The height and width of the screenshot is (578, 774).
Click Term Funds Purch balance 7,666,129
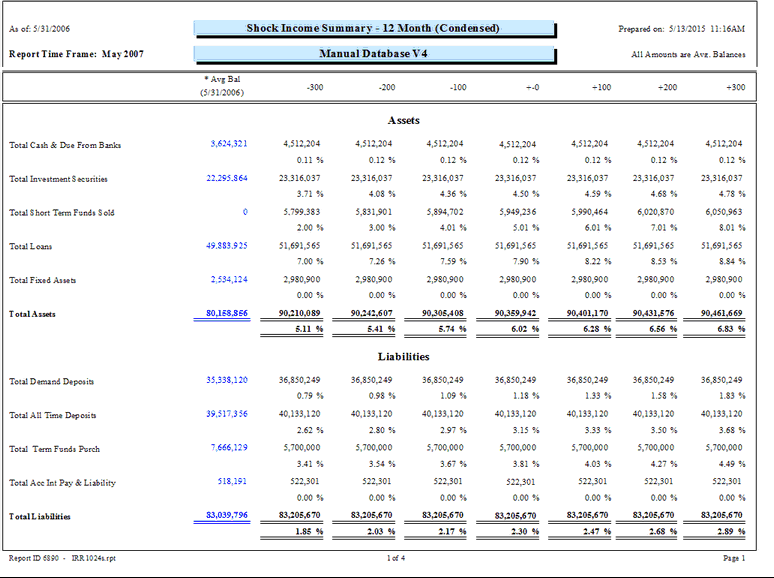tap(228, 449)
